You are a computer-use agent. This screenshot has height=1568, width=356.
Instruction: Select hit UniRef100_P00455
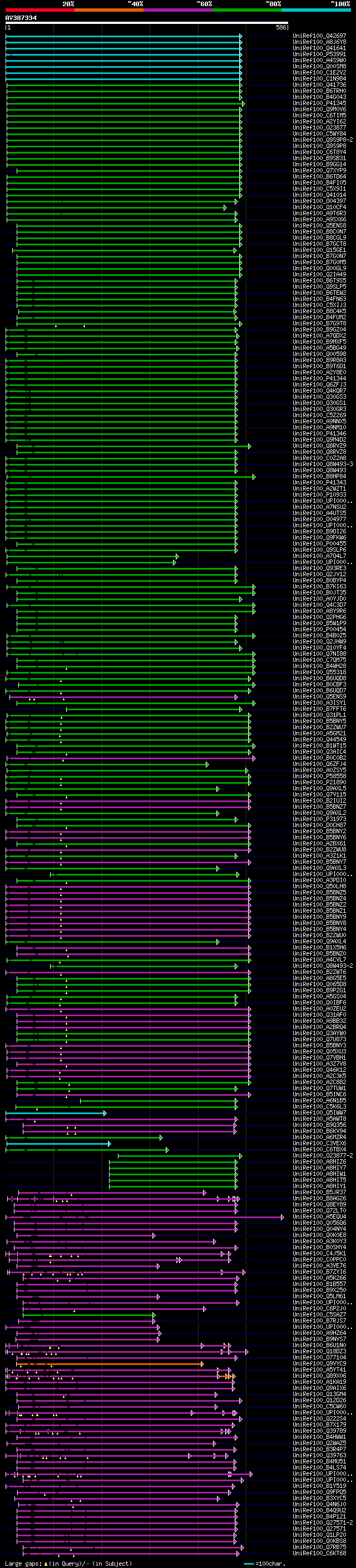[319, 543]
